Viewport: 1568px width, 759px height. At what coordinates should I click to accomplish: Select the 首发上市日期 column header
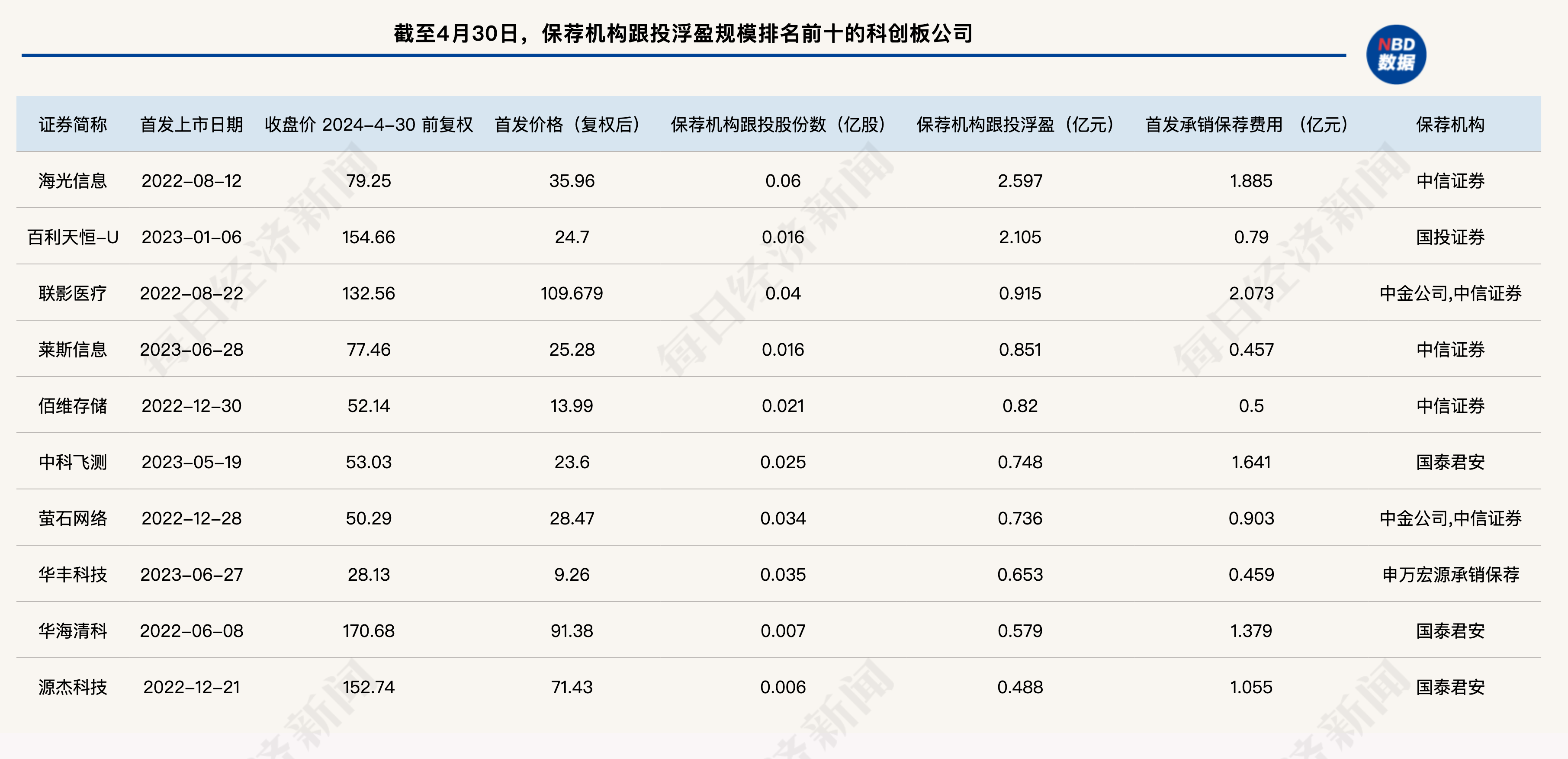tap(191, 124)
